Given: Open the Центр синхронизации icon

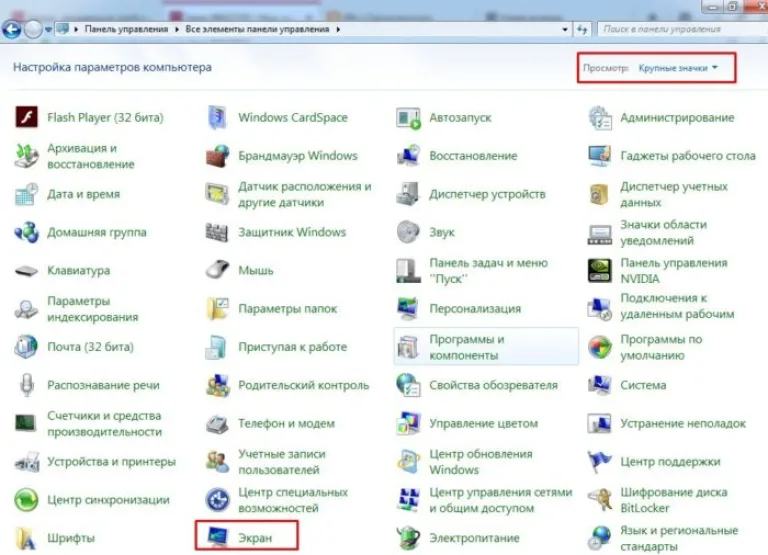Looking at the screenshot, I should click(26, 500).
